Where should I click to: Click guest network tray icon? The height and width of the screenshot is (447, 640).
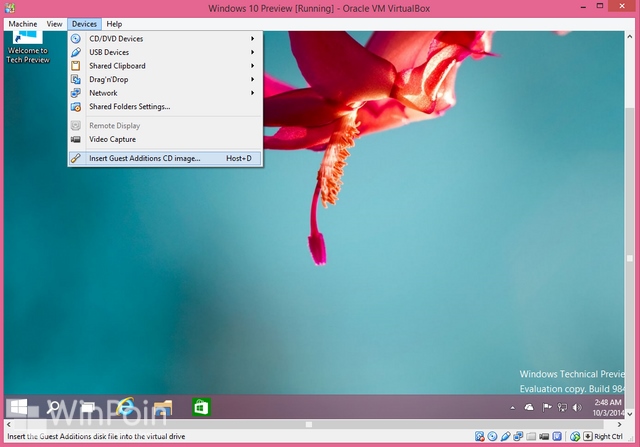click(562, 407)
